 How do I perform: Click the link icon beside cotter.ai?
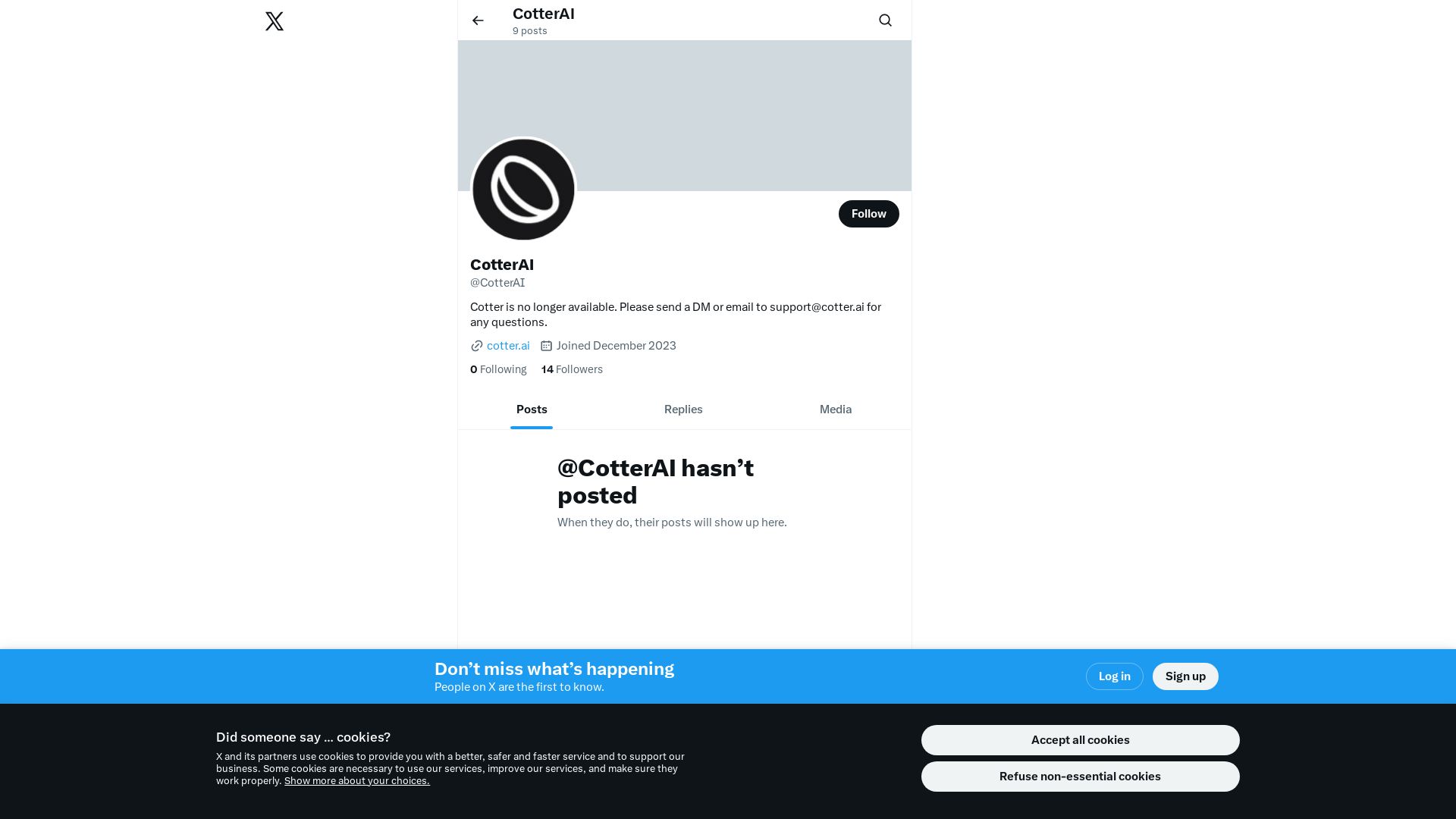coord(476,346)
